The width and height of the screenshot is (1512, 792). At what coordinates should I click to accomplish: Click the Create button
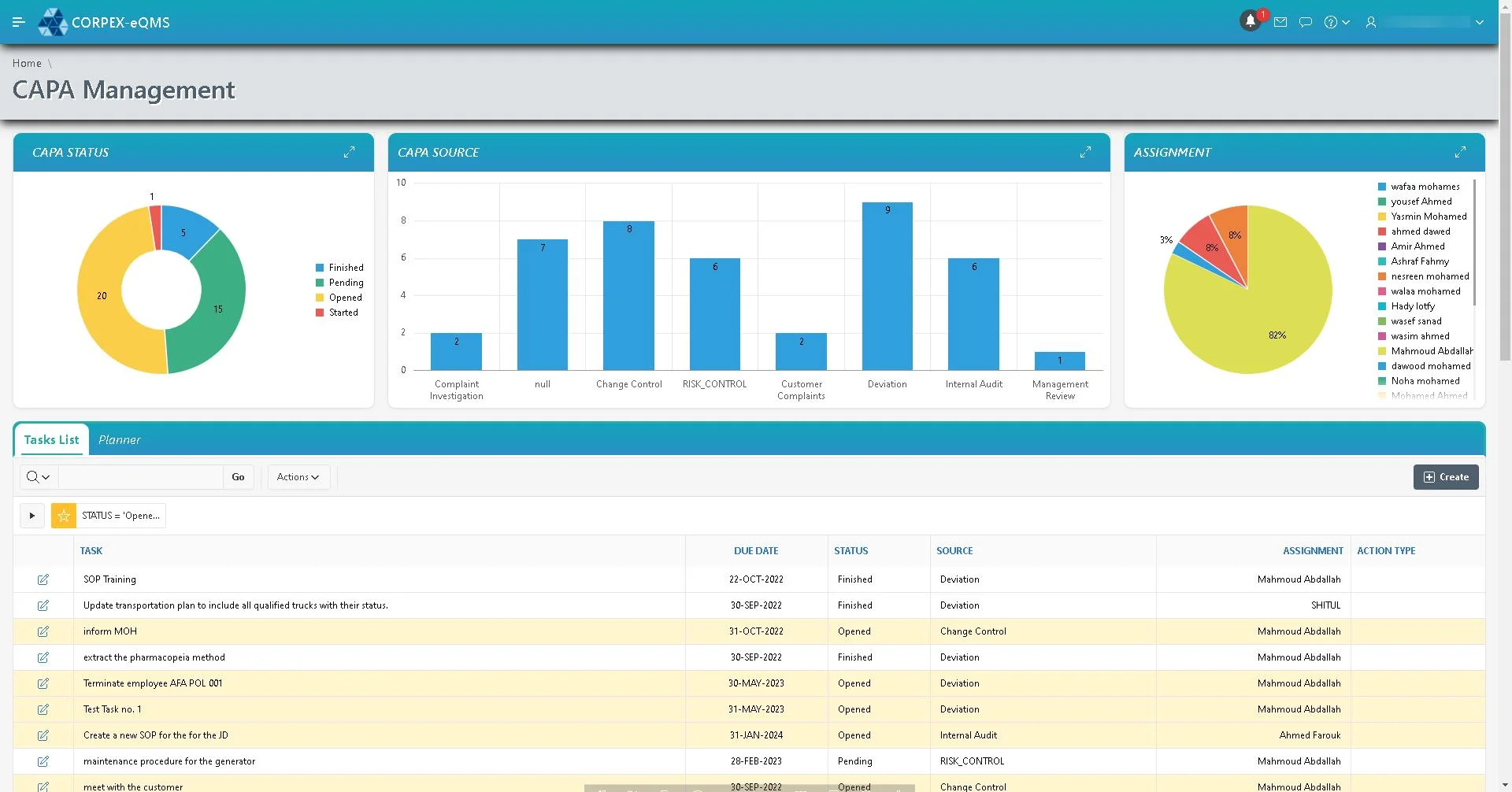pos(1446,477)
